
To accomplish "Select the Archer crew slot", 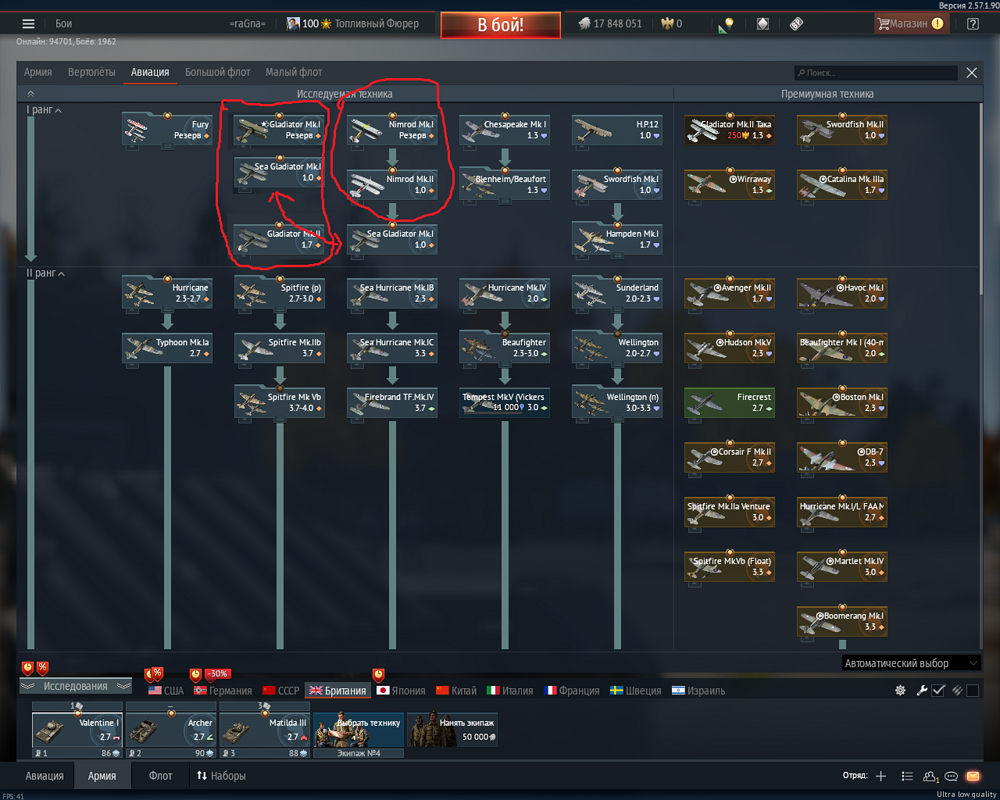I will (x=171, y=730).
